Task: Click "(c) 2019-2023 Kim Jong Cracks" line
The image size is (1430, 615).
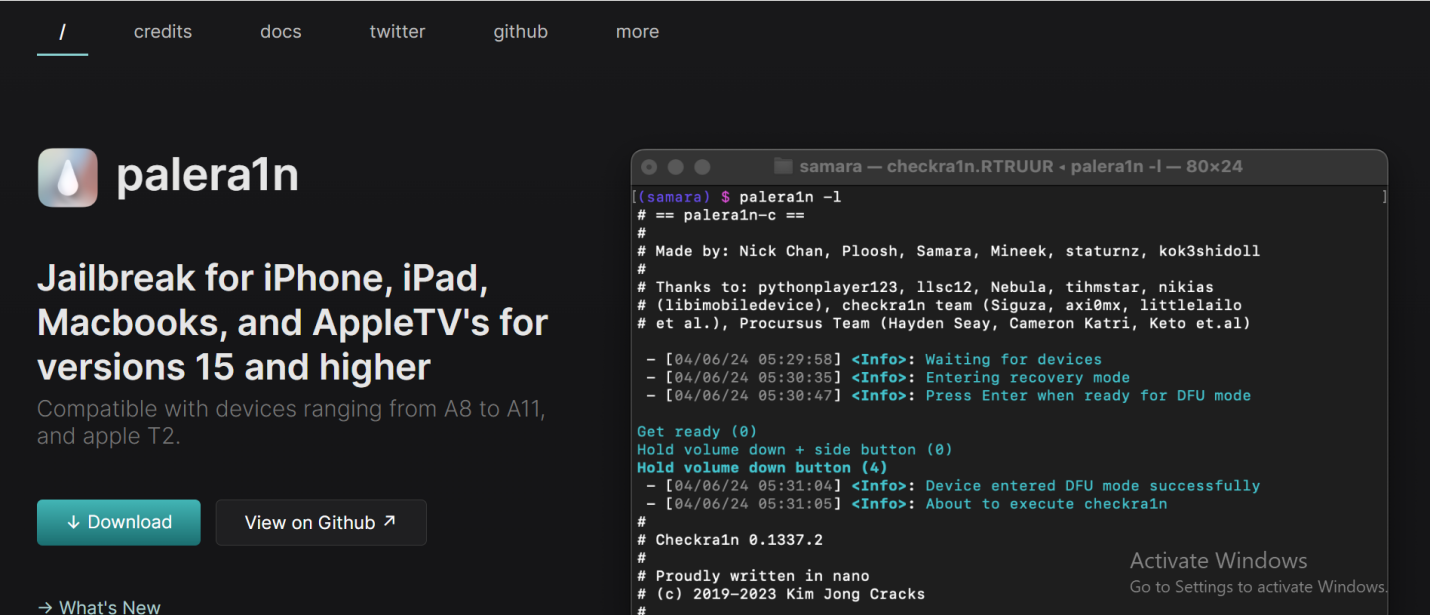Action: tap(781, 593)
